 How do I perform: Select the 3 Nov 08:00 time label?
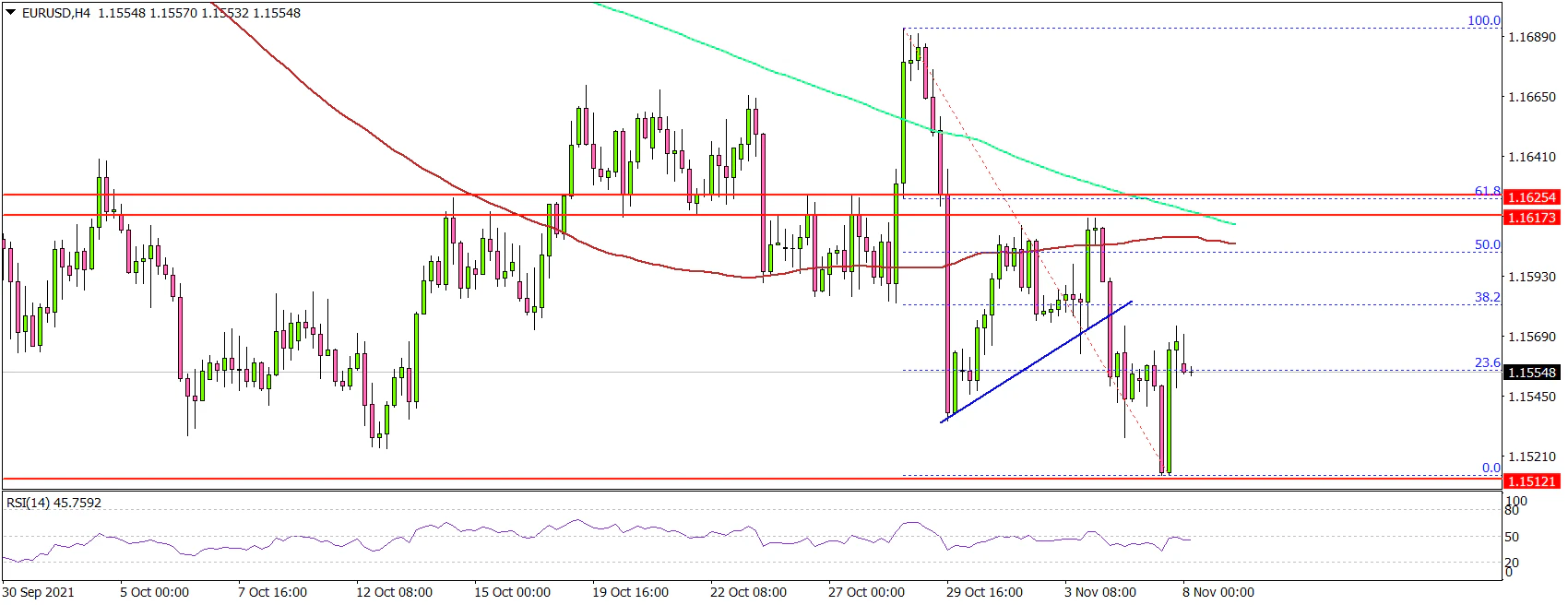pos(1099,592)
